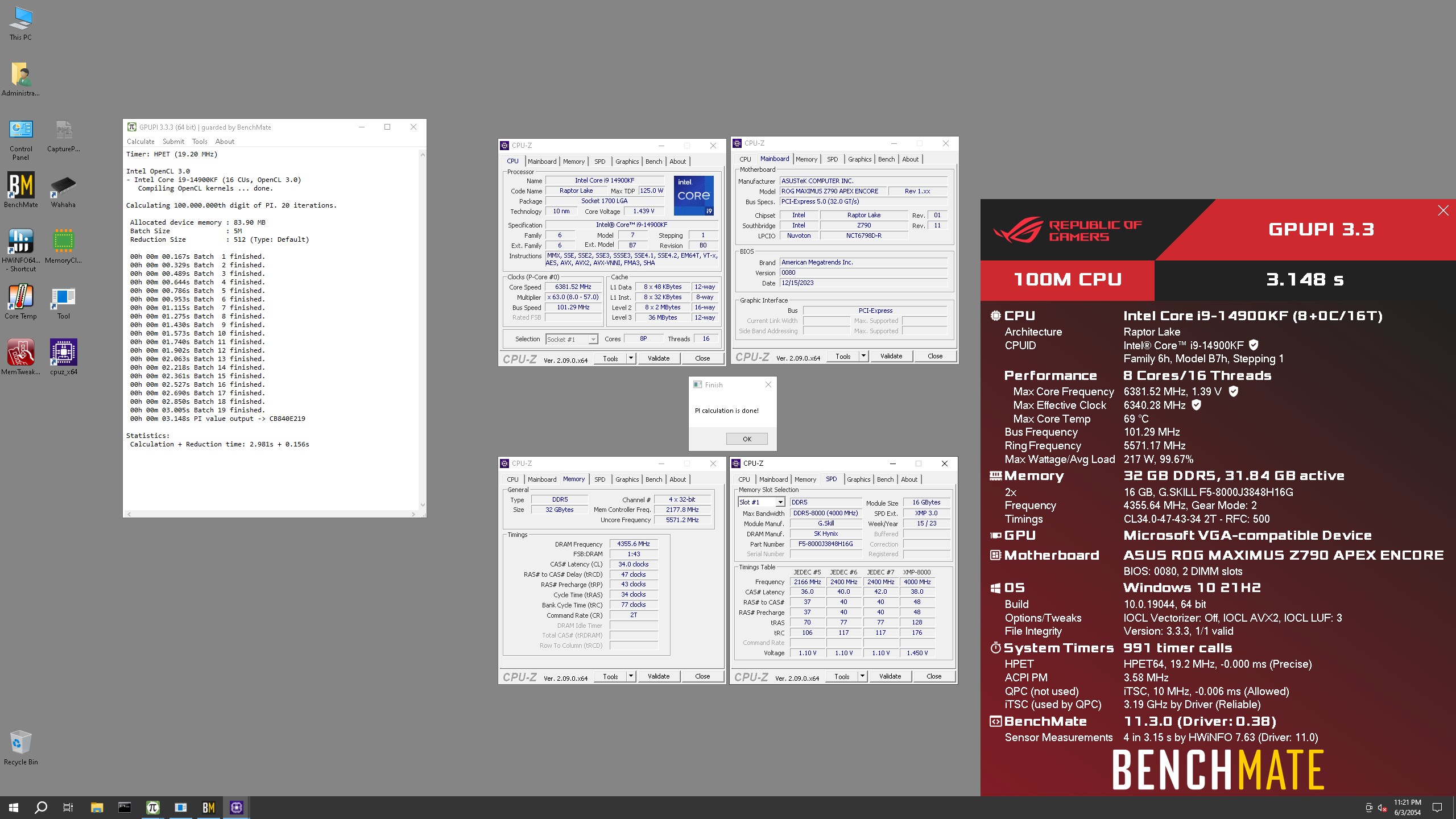Switch to Bench tab in CPU-Z CPU window
This screenshot has height=819, width=1456.
pyautogui.click(x=653, y=162)
